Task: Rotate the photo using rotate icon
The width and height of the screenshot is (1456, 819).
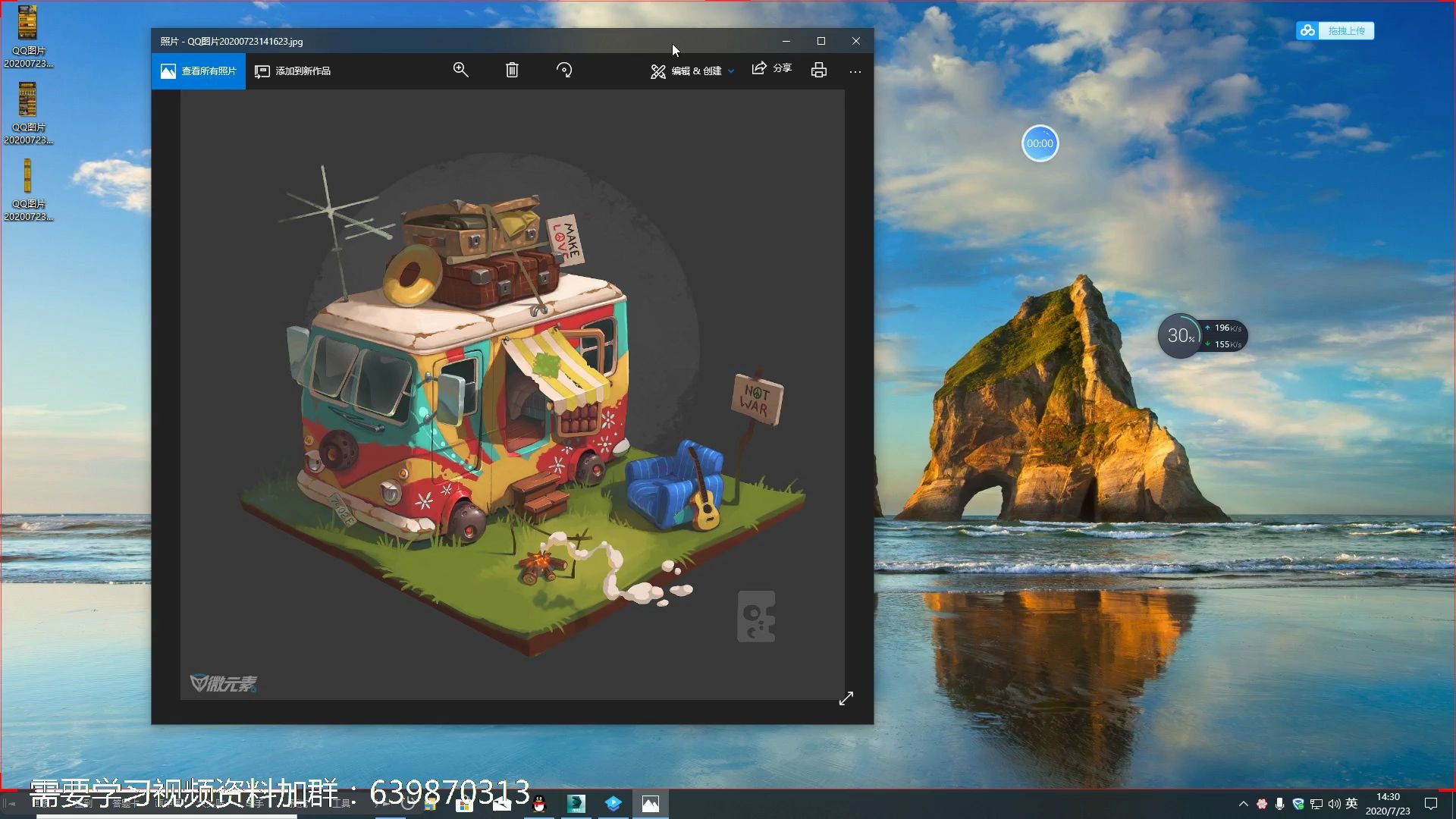Action: coord(564,70)
